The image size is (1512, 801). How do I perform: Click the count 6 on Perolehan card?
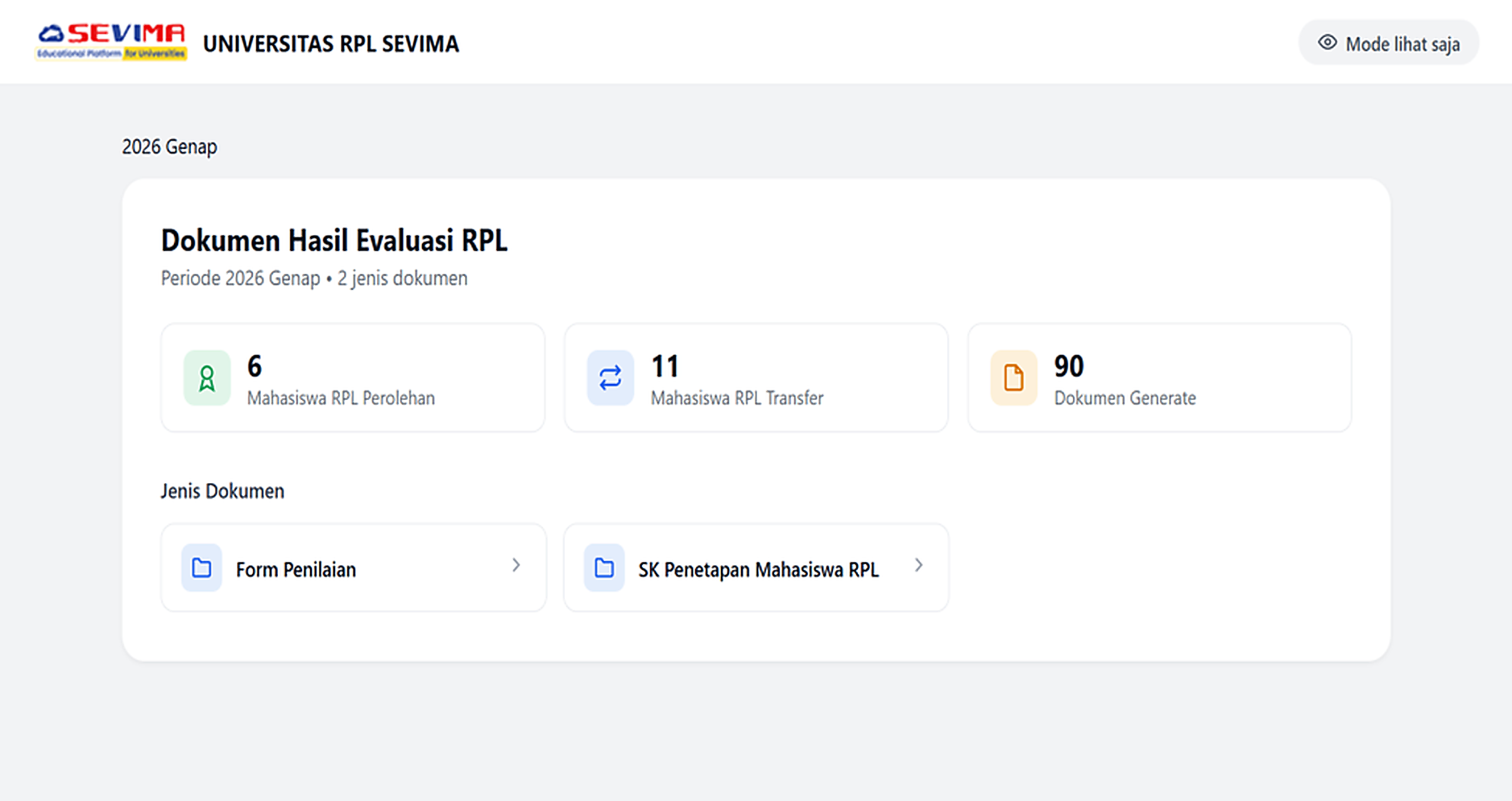click(x=255, y=366)
